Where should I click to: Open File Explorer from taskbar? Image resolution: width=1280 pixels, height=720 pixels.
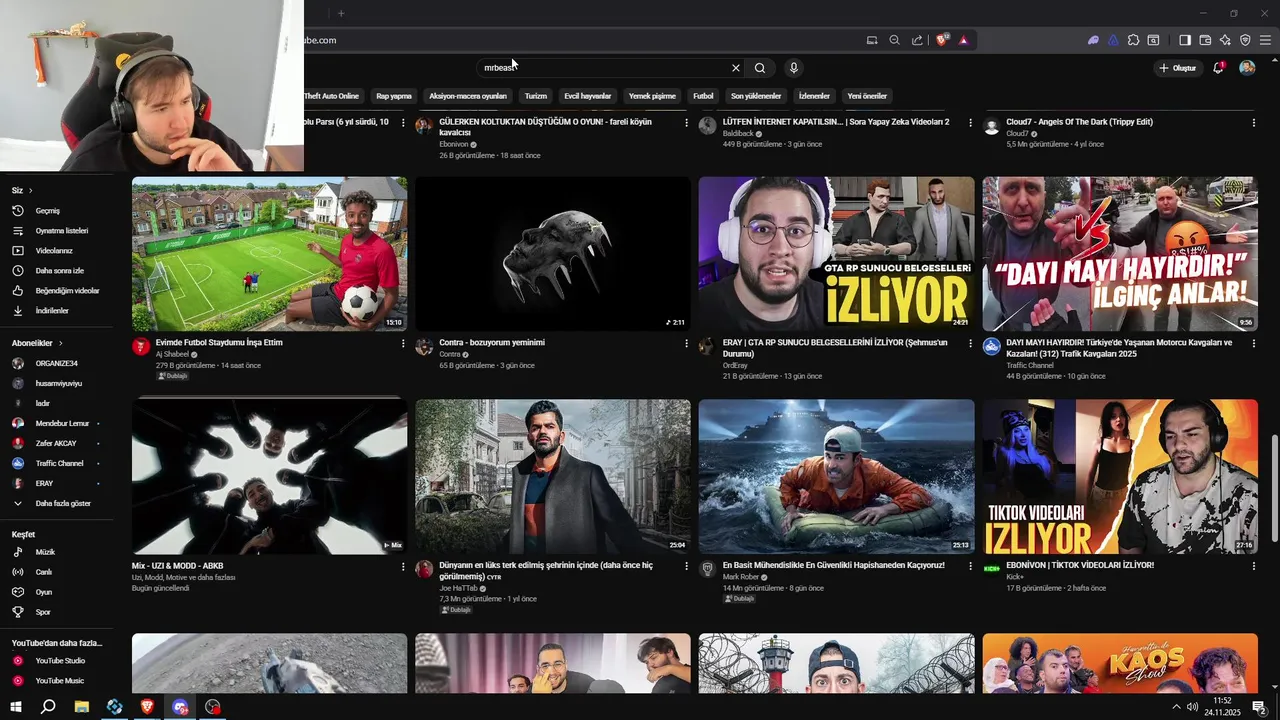click(82, 707)
